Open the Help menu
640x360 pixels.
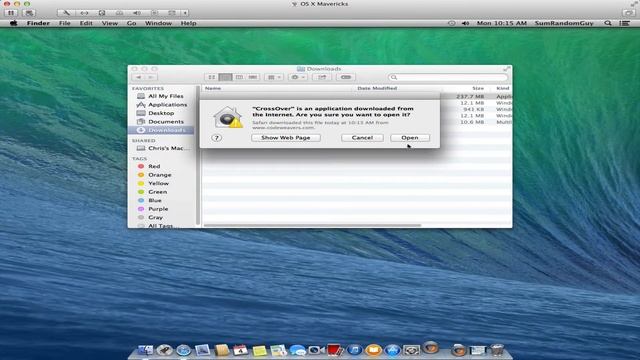pos(189,23)
